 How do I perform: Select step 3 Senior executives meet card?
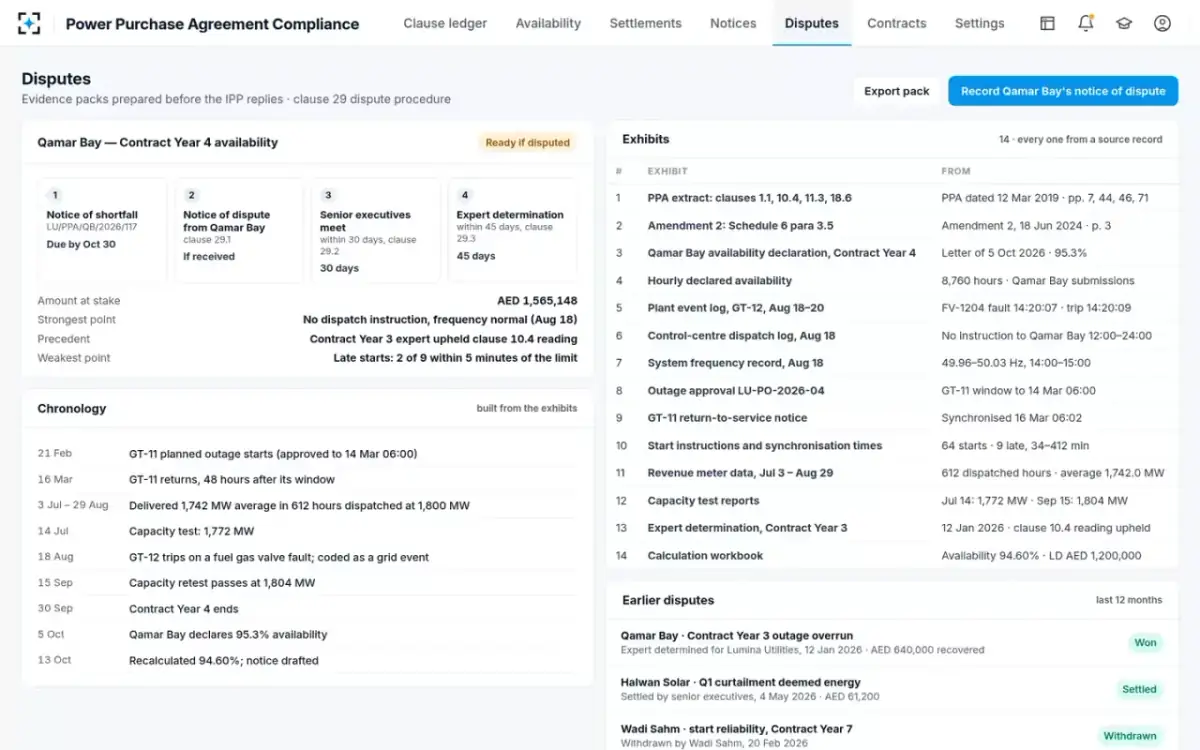click(x=376, y=230)
